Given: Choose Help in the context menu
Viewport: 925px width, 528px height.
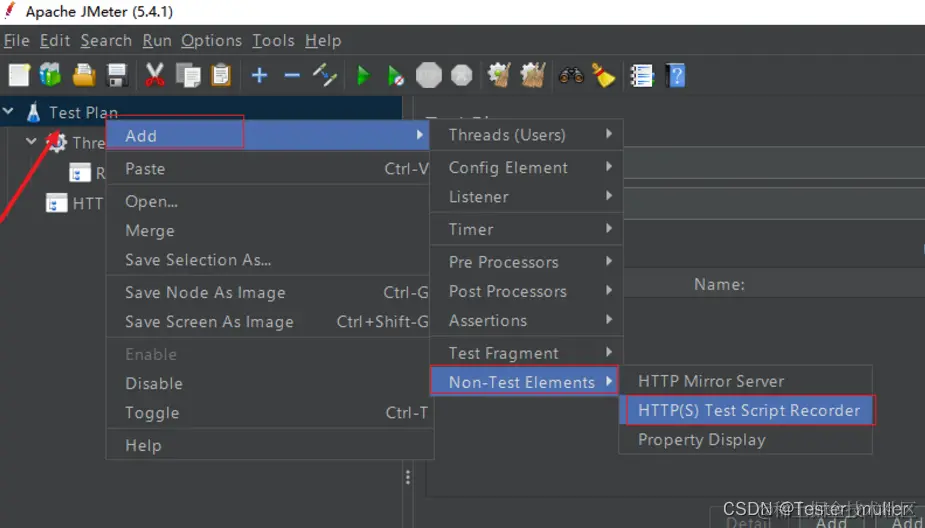Looking at the screenshot, I should (x=268, y=445).
